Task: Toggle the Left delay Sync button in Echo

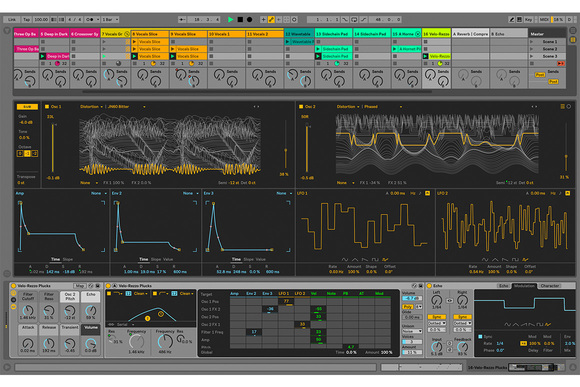Action: [x=436, y=317]
